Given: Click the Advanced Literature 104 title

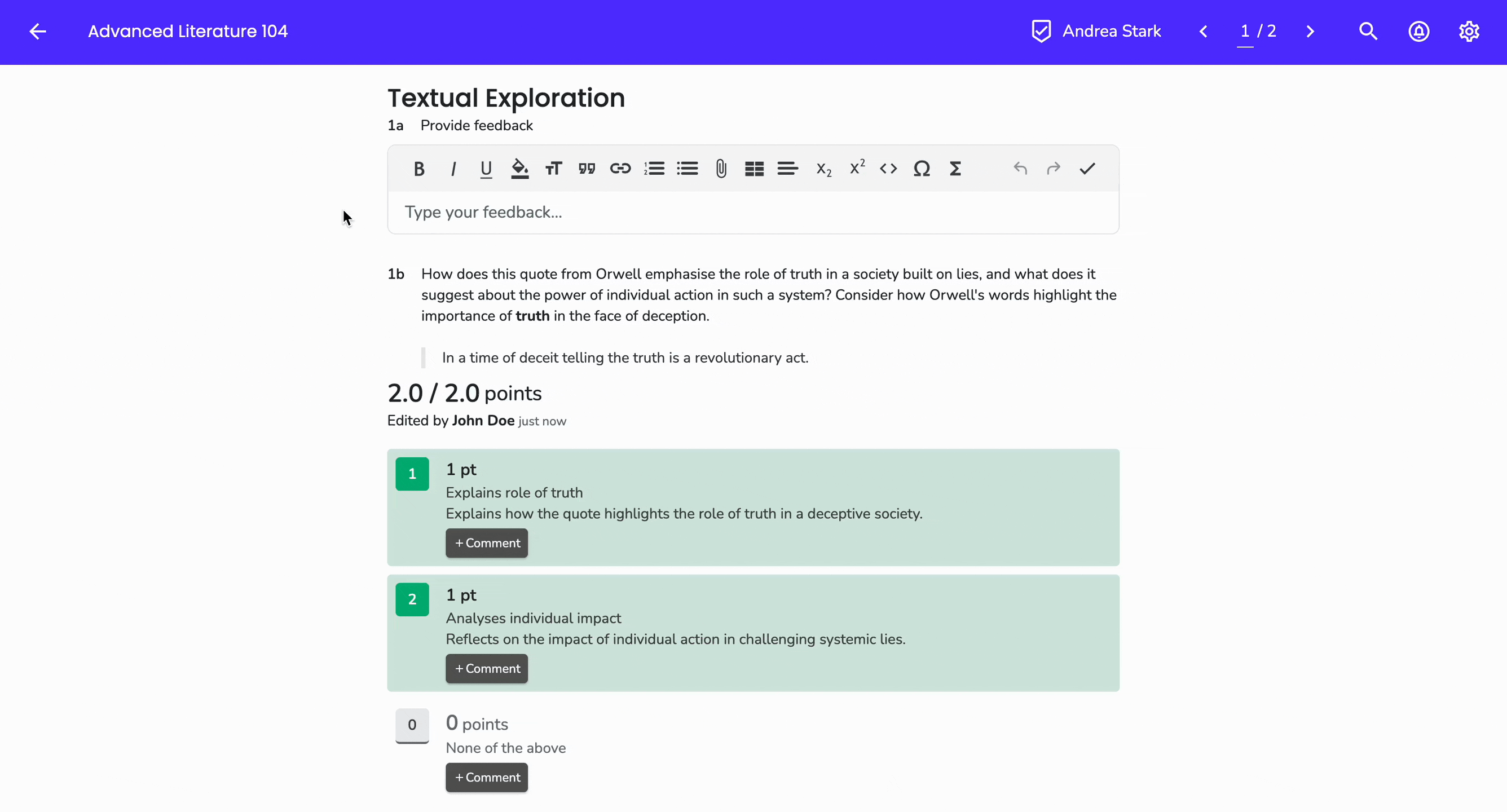Looking at the screenshot, I should tap(188, 32).
